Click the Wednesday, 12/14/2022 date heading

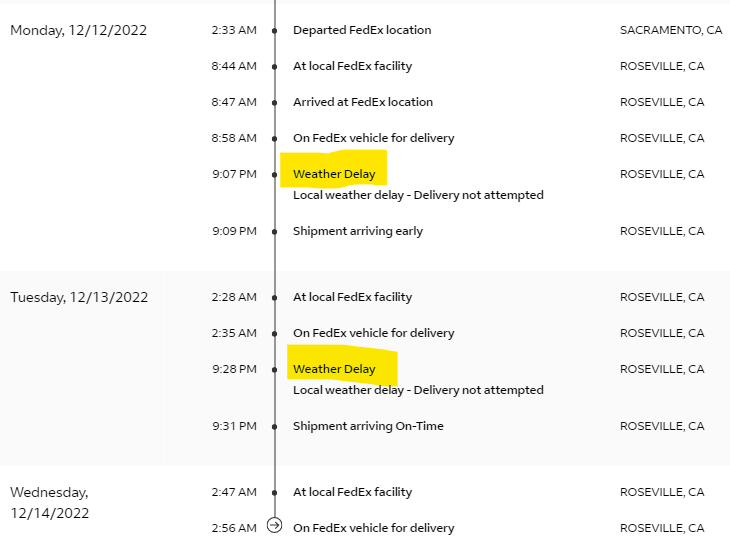pos(50,502)
